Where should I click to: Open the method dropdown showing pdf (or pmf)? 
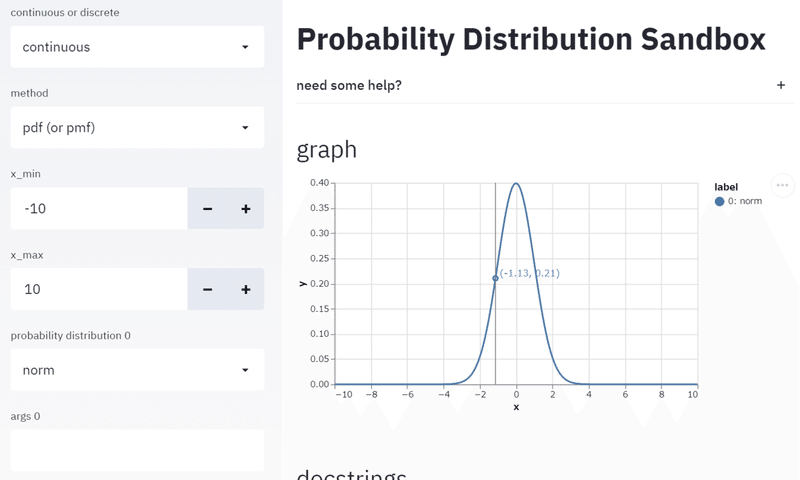pos(137,128)
